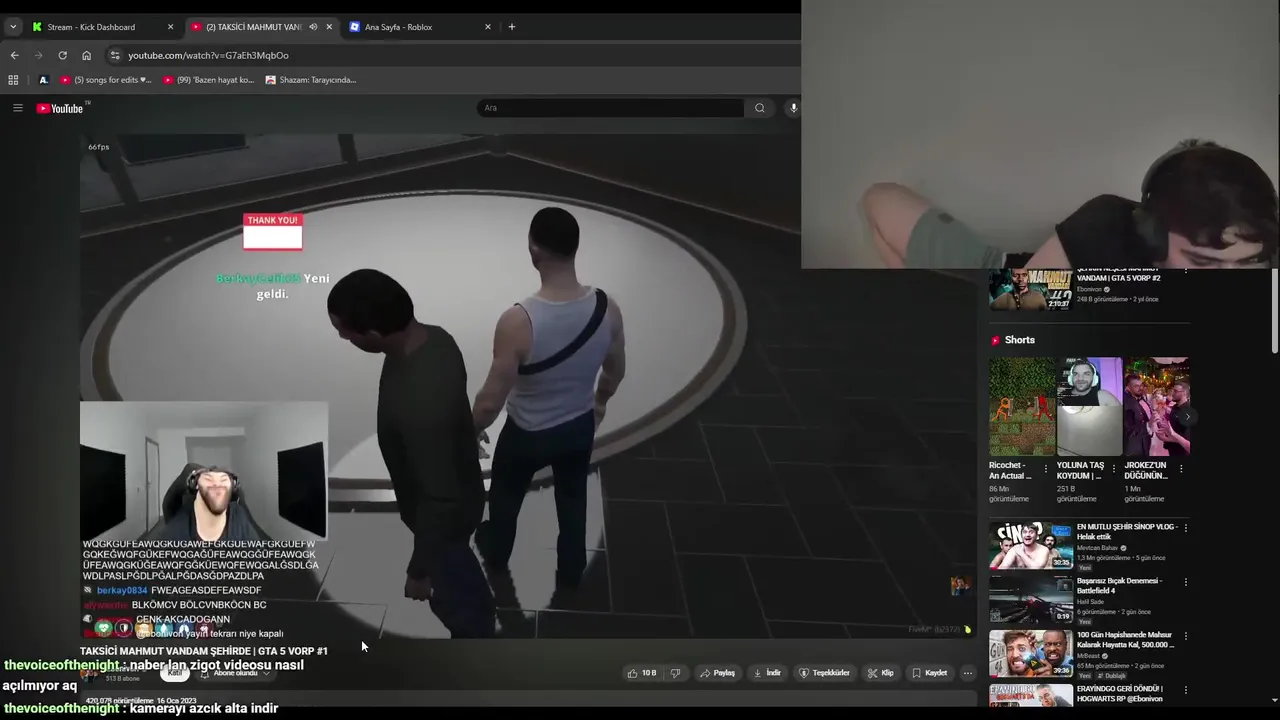Viewport: 1280px width, 720px height.
Task: Open a new browser tab
Action: (512, 27)
